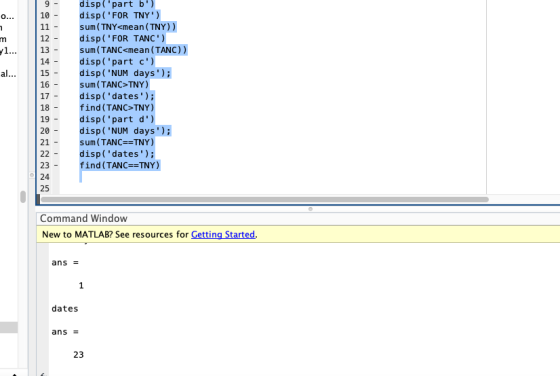Click code sum(TANC<mean(TANC))
The width and height of the screenshot is (560, 376).
tap(133, 50)
